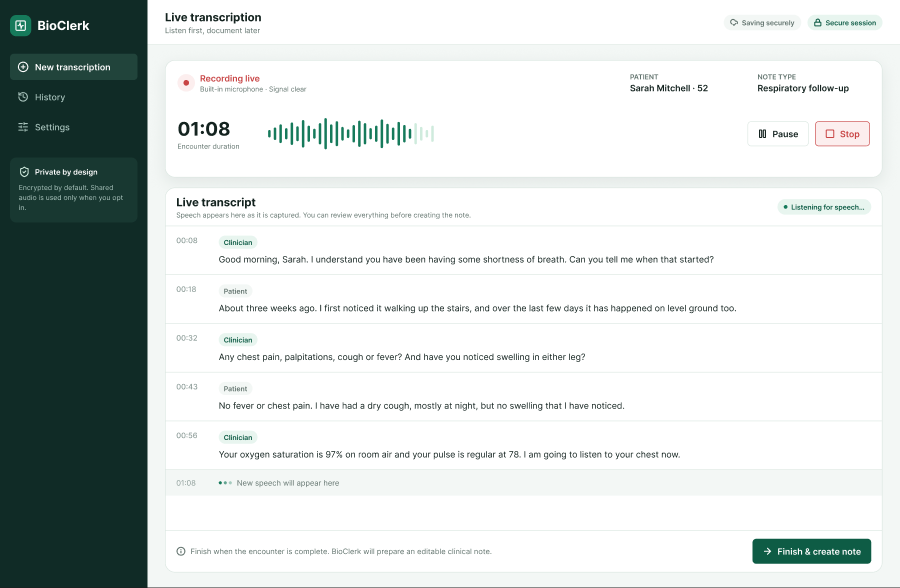The image size is (900, 588).
Task: Click the audio waveform visualization
Action: 350,133
